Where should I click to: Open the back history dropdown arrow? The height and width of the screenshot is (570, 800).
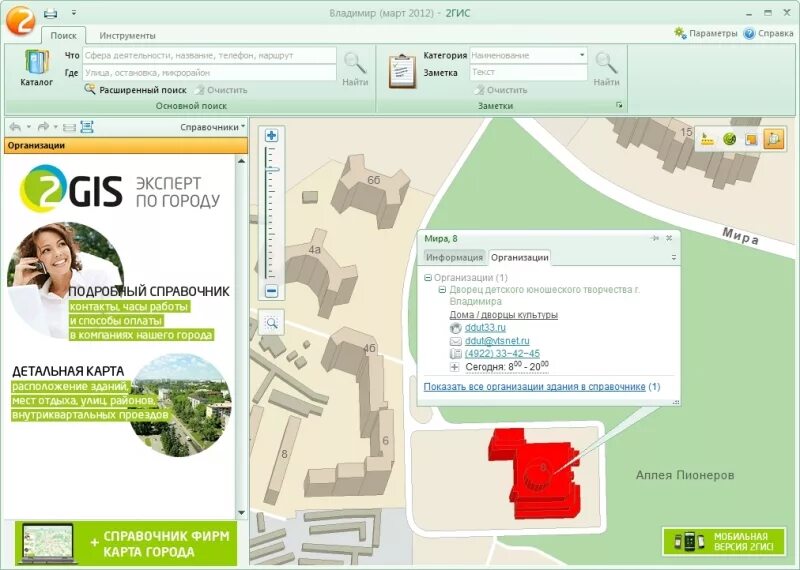click(29, 127)
